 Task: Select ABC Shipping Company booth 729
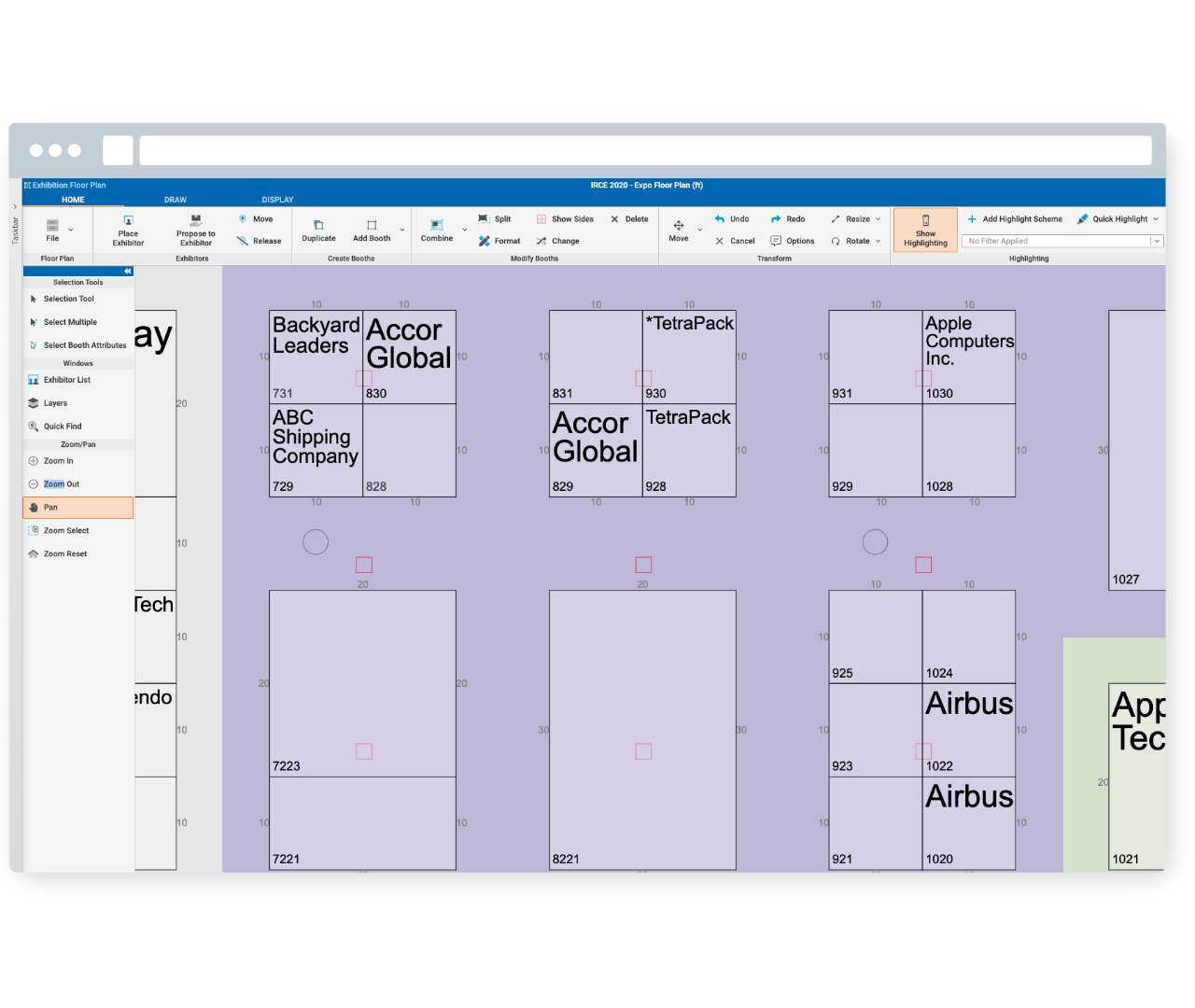(x=316, y=450)
